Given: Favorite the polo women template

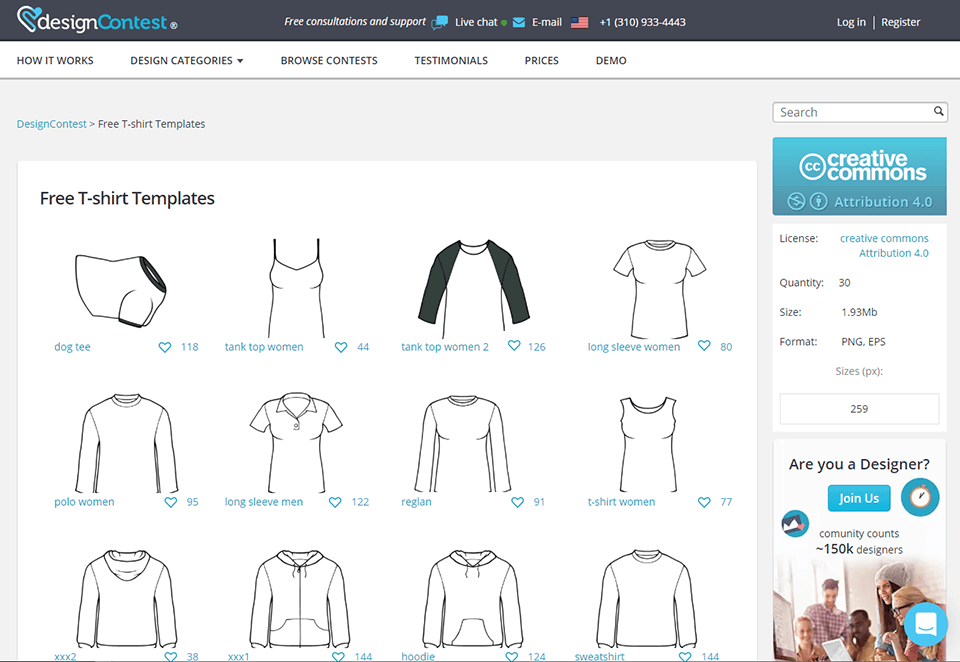Looking at the screenshot, I should pos(170,502).
